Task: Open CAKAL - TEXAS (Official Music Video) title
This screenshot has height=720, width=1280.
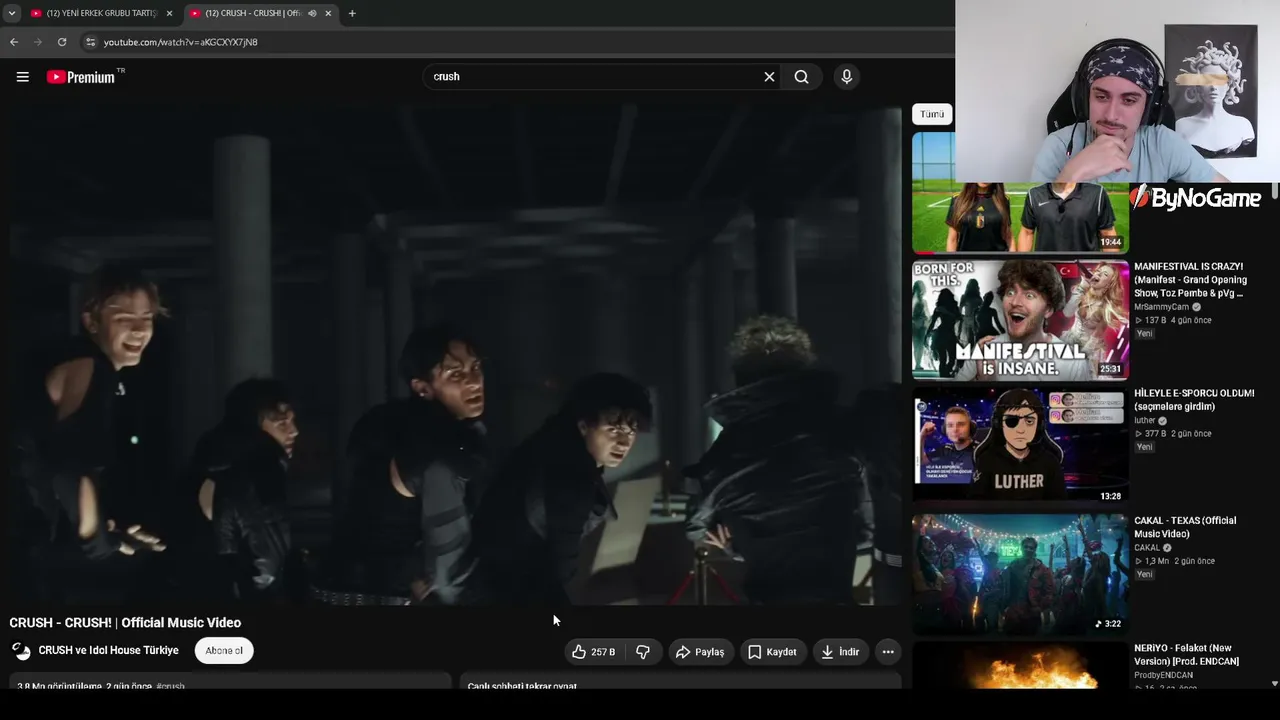Action: pyautogui.click(x=1185, y=527)
